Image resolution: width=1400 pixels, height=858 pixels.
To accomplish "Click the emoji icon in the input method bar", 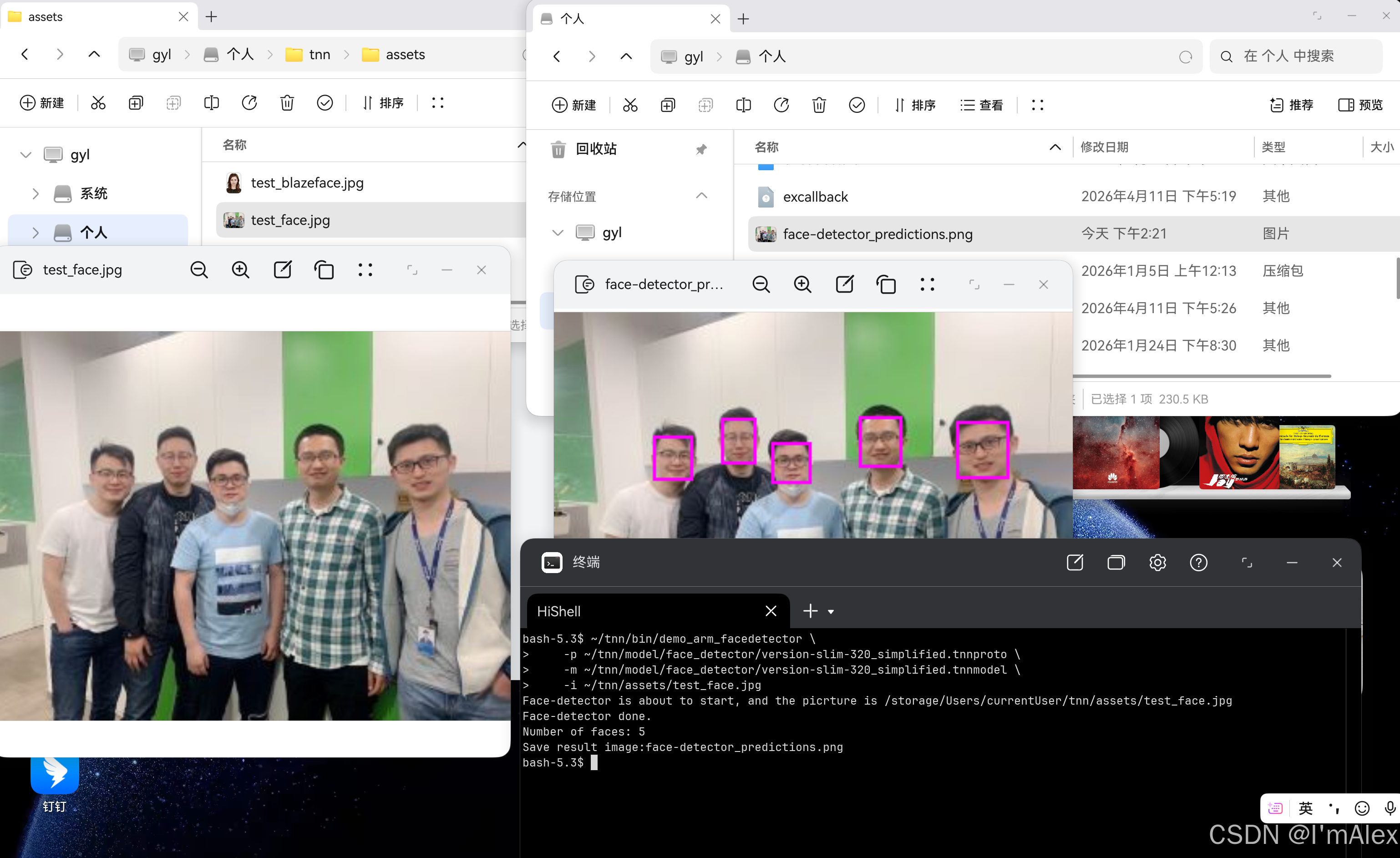I will tap(1361, 808).
